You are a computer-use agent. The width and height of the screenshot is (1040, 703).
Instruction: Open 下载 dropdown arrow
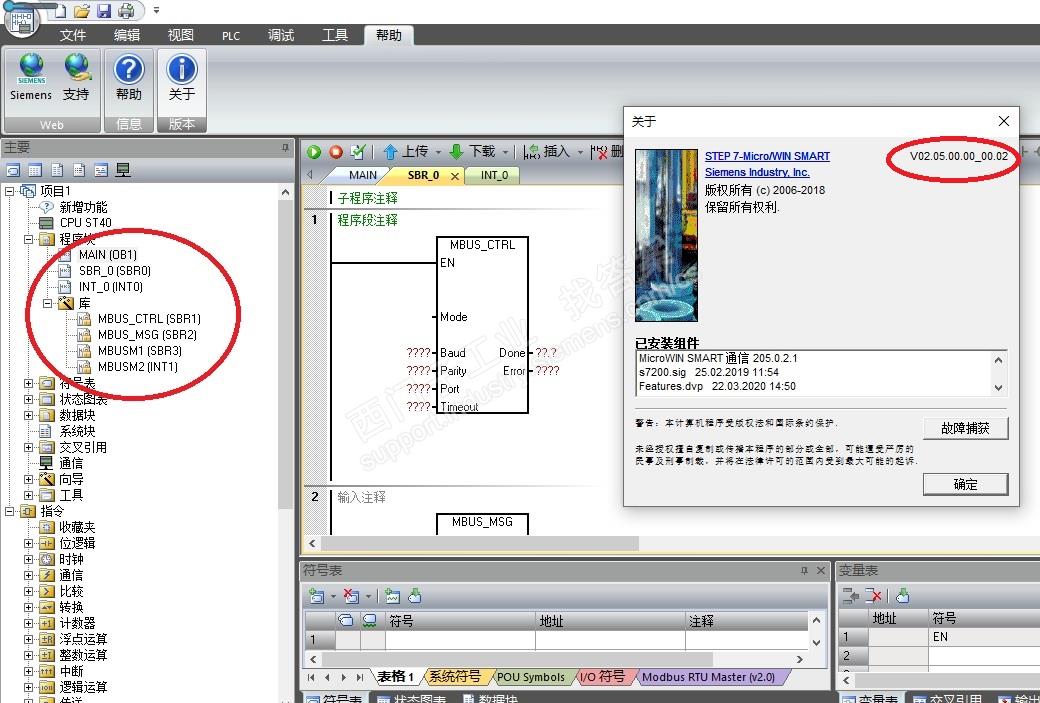pyautogui.click(x=505, y=153)
